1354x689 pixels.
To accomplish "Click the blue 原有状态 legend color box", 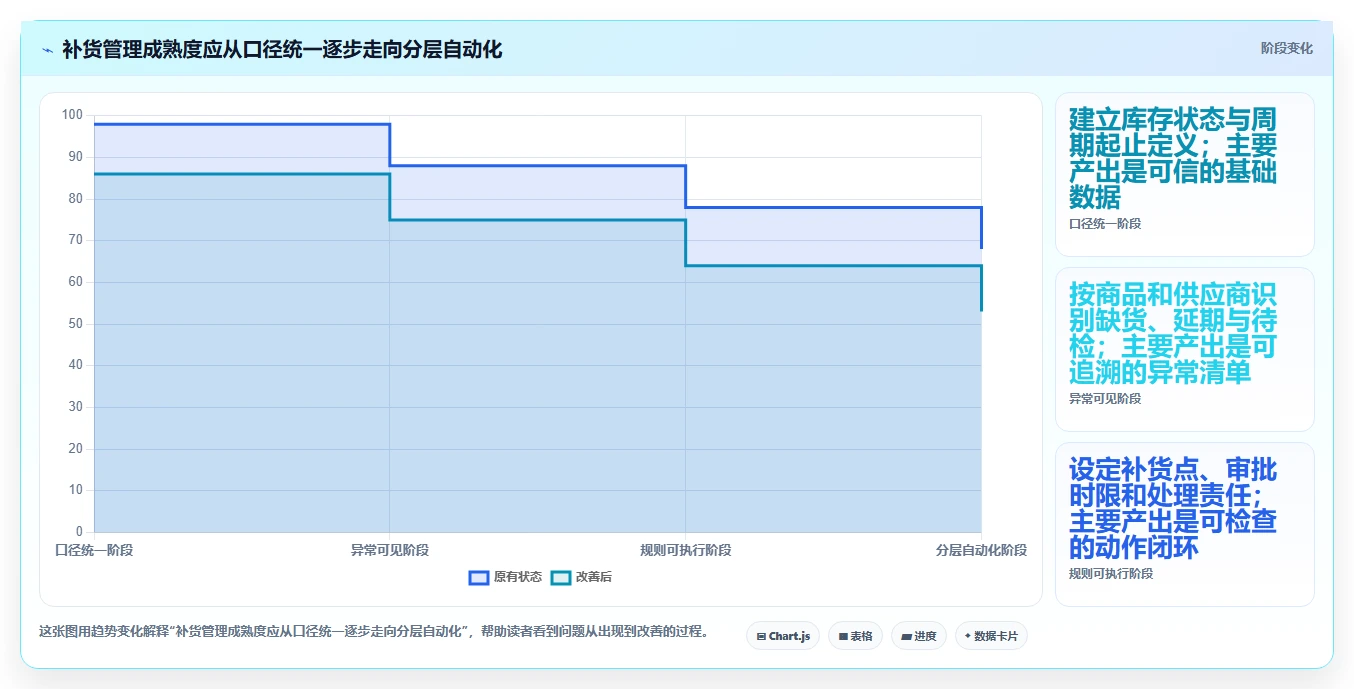I will click(479, 577).
